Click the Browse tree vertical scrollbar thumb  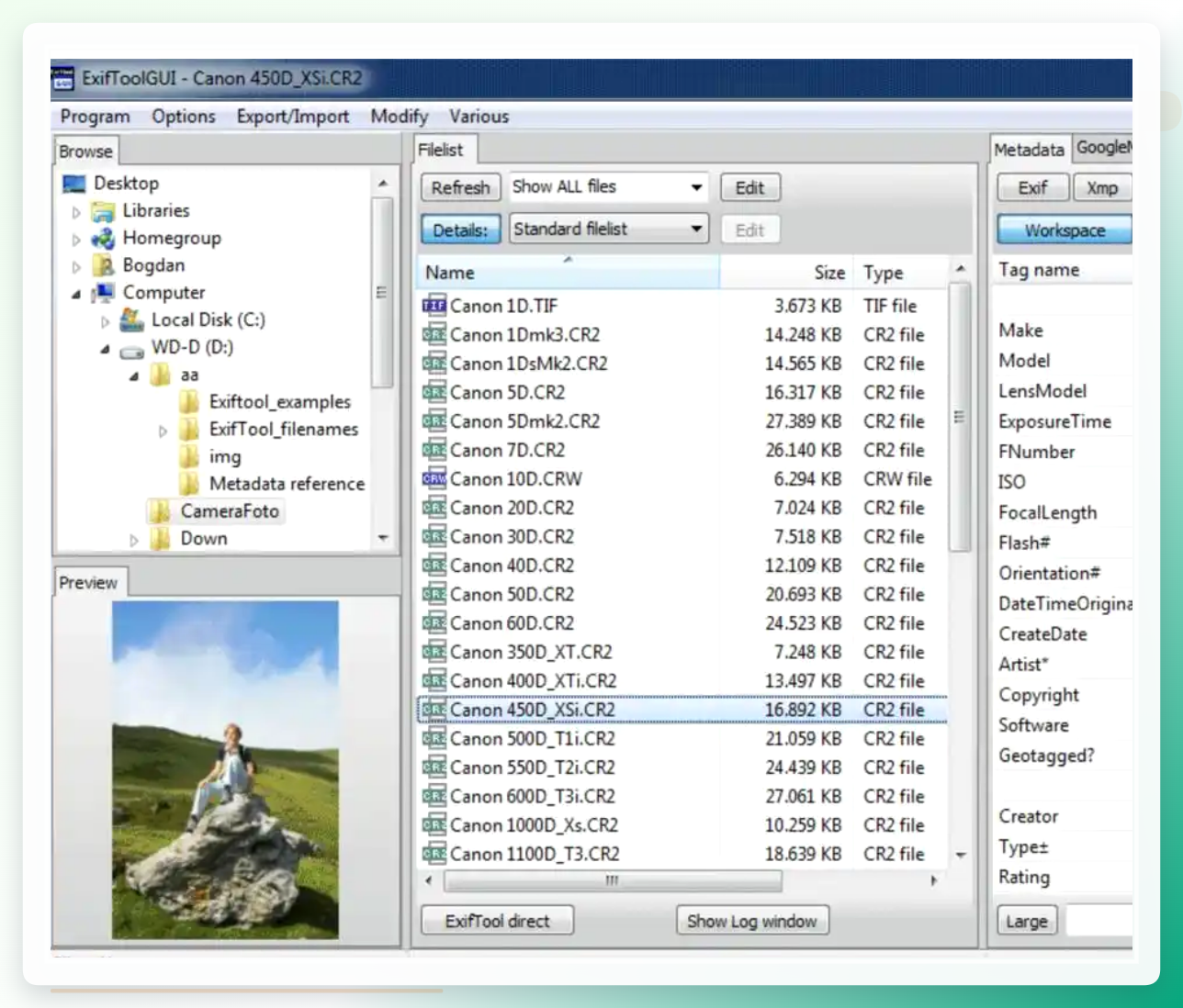[x=381, y=293]
